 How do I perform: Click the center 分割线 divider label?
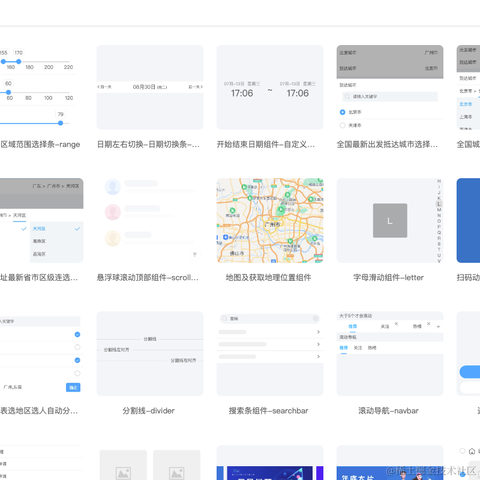coord(150,339)
